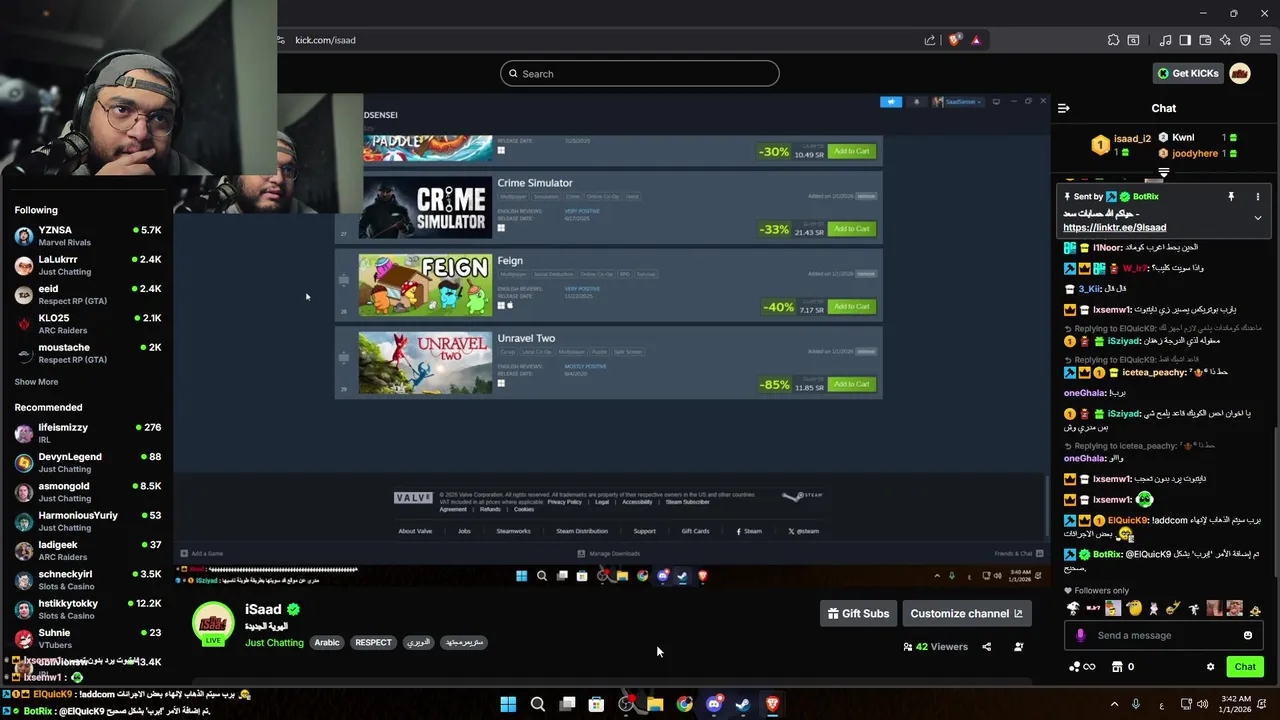
Task: Open the Brave Wallet icon
Action: coord(1205,40)
